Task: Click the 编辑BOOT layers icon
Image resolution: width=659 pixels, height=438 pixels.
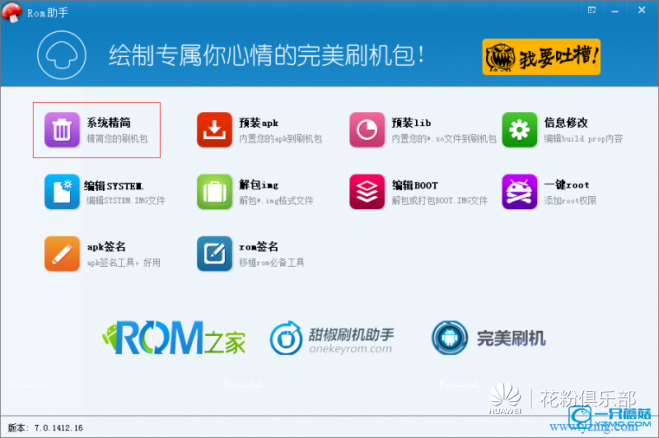Action: (x=367, y=192)
